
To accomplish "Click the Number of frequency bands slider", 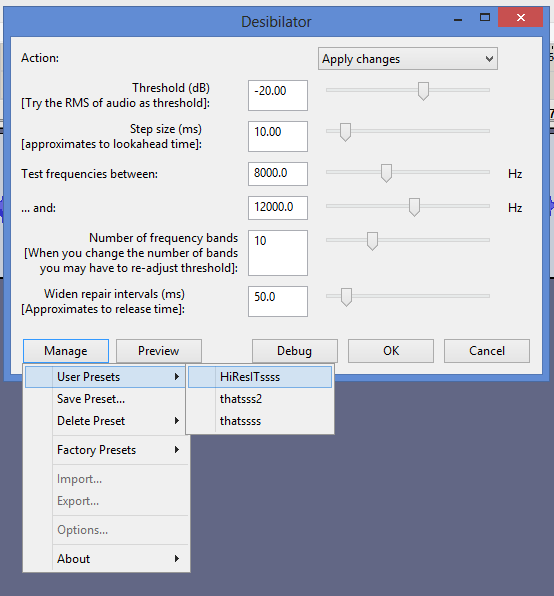I will (408, 241).
